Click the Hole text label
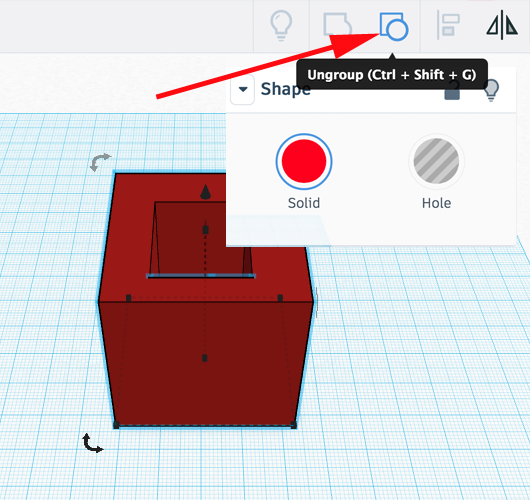 [436, 203]
